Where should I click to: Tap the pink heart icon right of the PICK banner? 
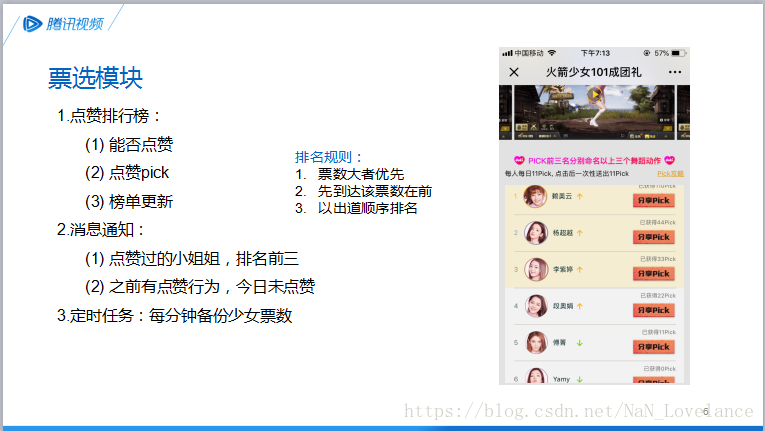tap(669, 160)
